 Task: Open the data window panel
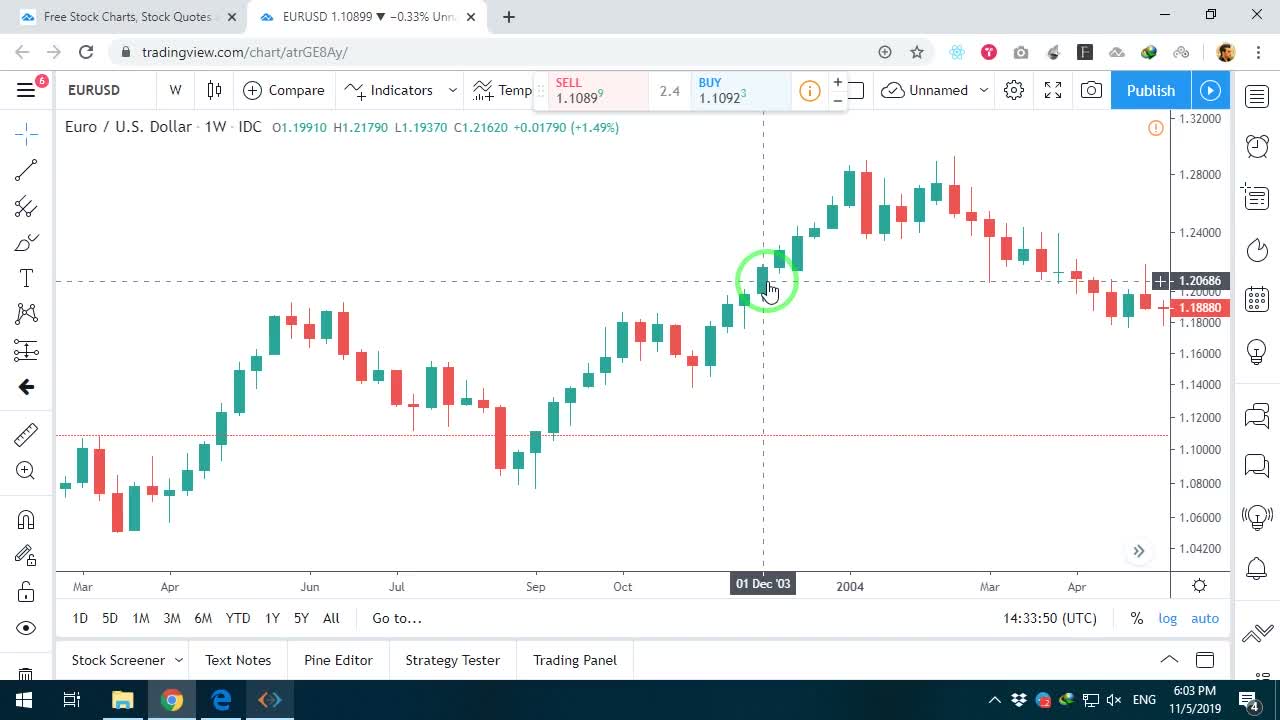coord(1257,197)
